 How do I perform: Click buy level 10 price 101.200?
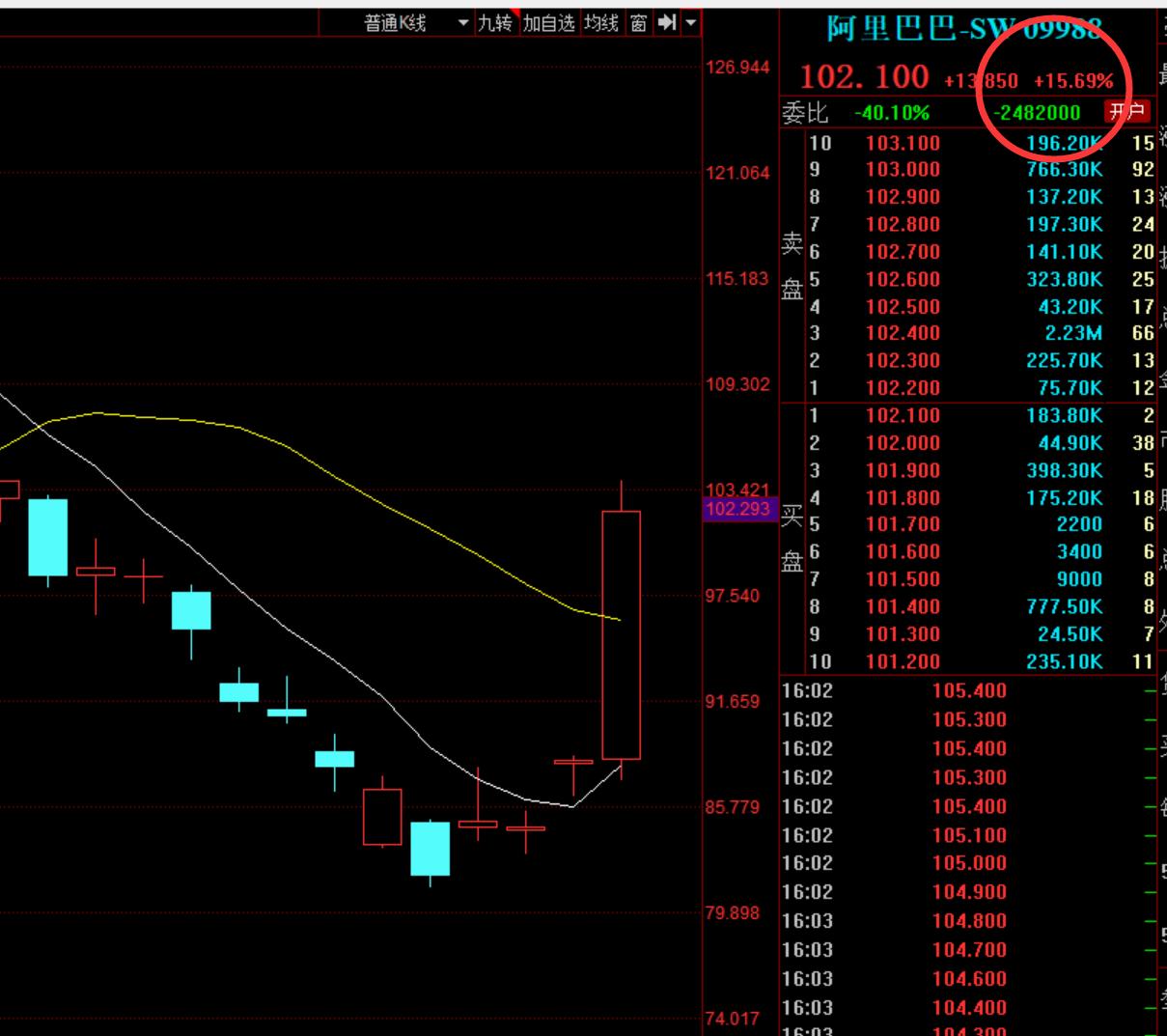(x=903, y=661)
